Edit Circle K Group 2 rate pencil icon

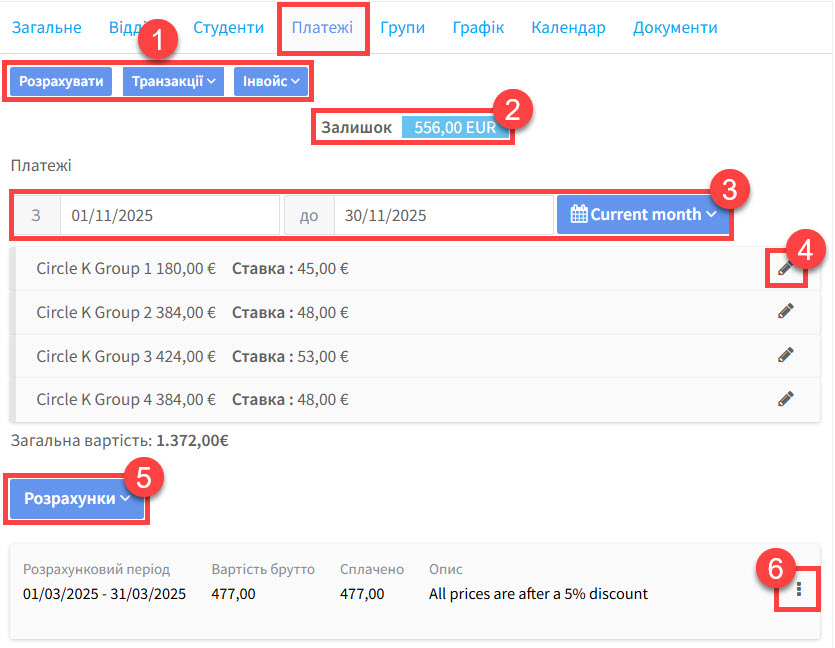click(786, 312)
